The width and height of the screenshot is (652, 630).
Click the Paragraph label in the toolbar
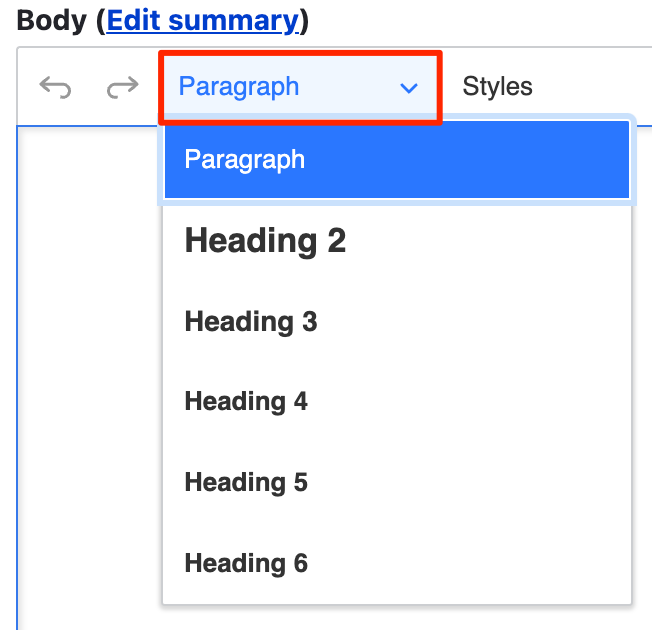239,87
